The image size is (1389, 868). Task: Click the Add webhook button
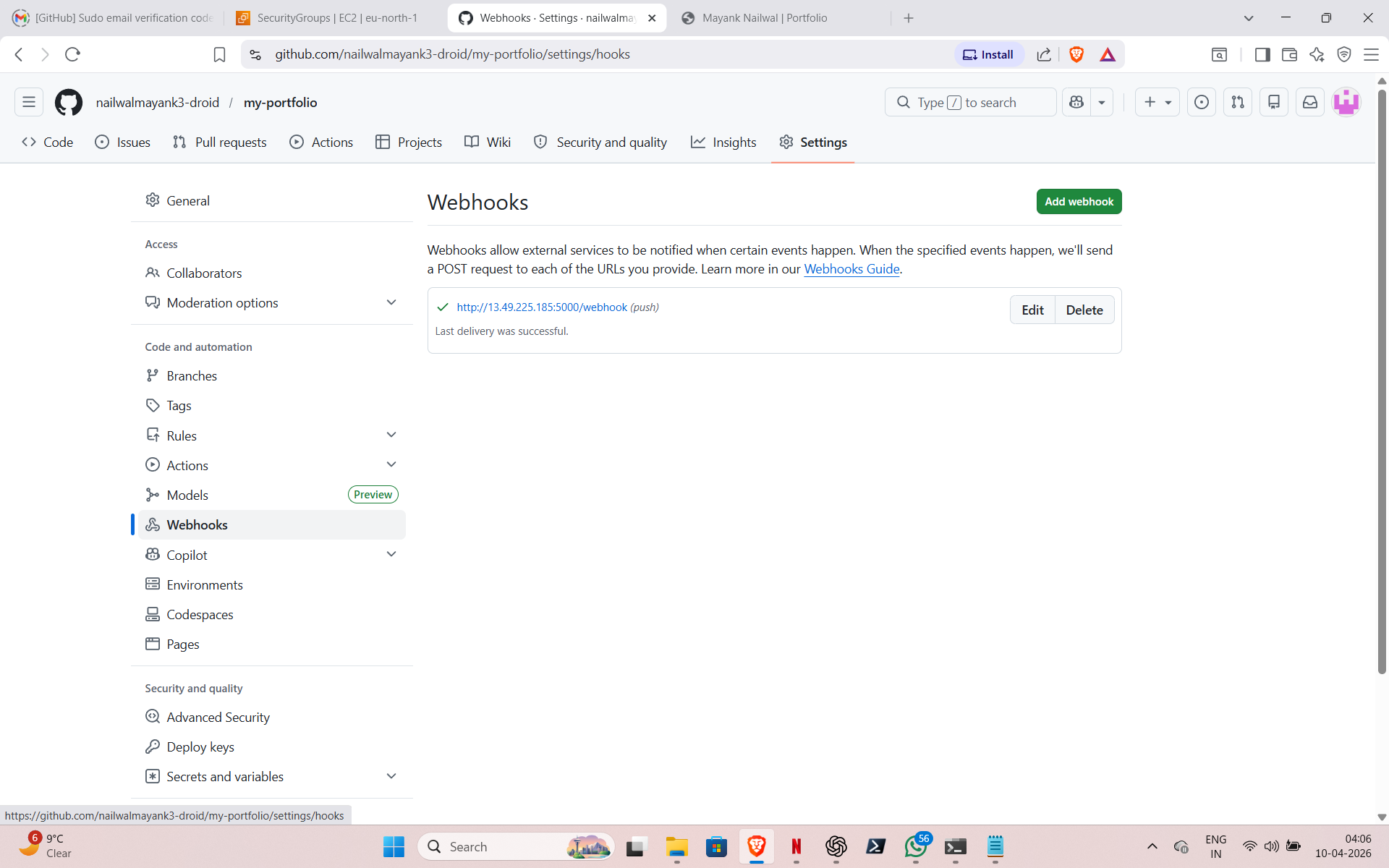tap(1079, 202)
